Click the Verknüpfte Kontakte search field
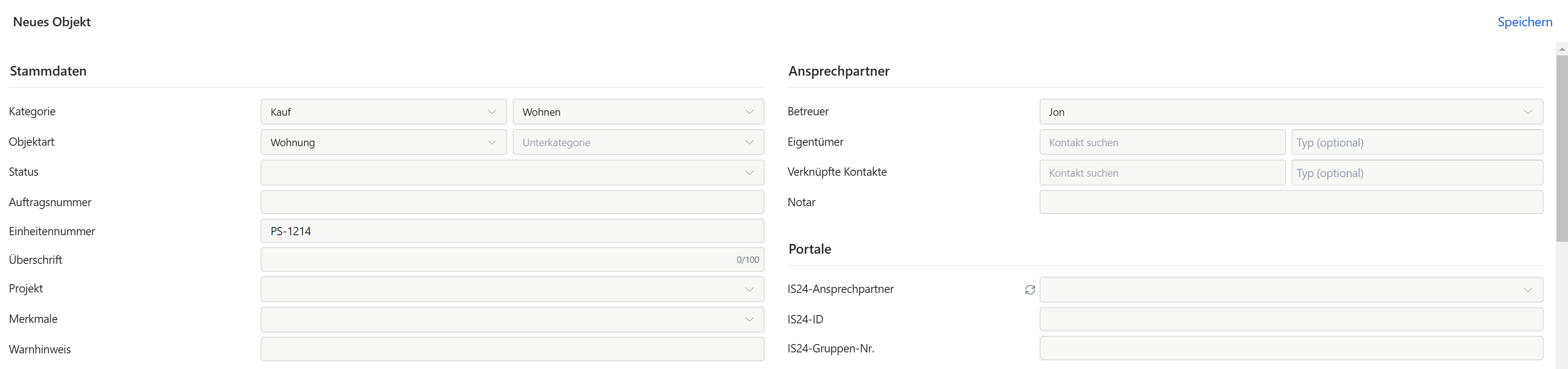The width and height of the screenshot is (1568, 369). 1161,173
